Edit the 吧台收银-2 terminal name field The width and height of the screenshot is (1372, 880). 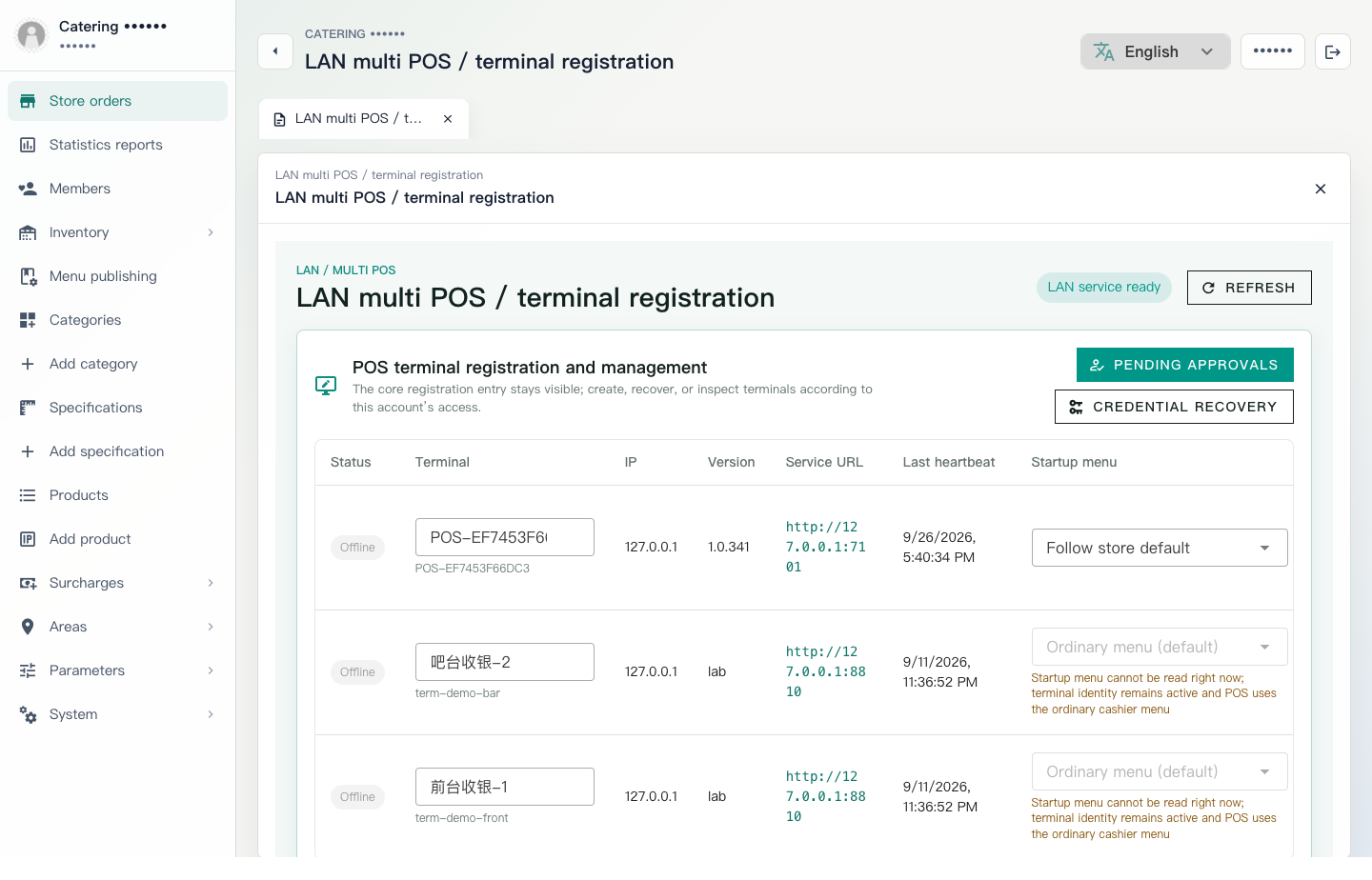click(504, 662)
